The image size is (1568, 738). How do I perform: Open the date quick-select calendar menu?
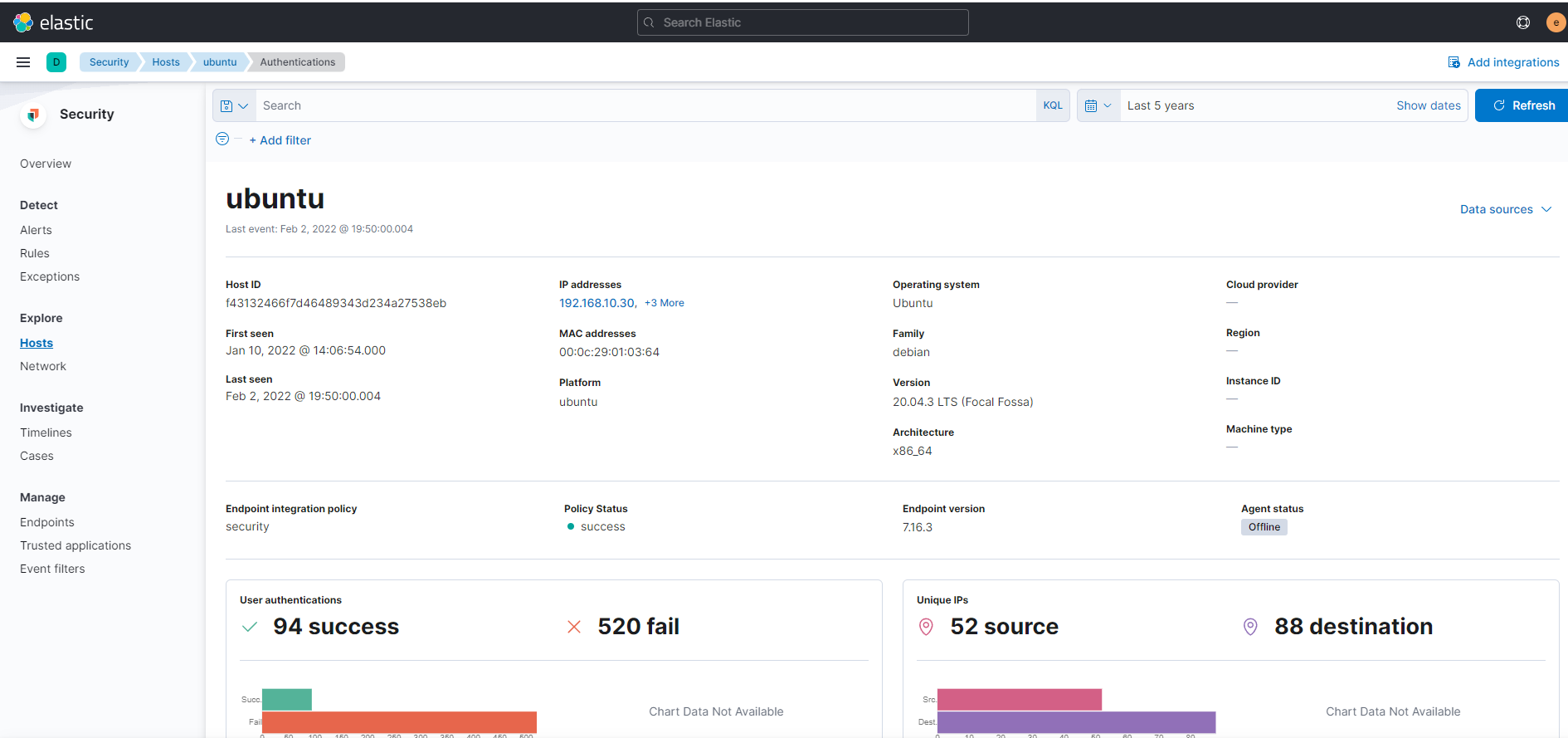pos(1098,105)
